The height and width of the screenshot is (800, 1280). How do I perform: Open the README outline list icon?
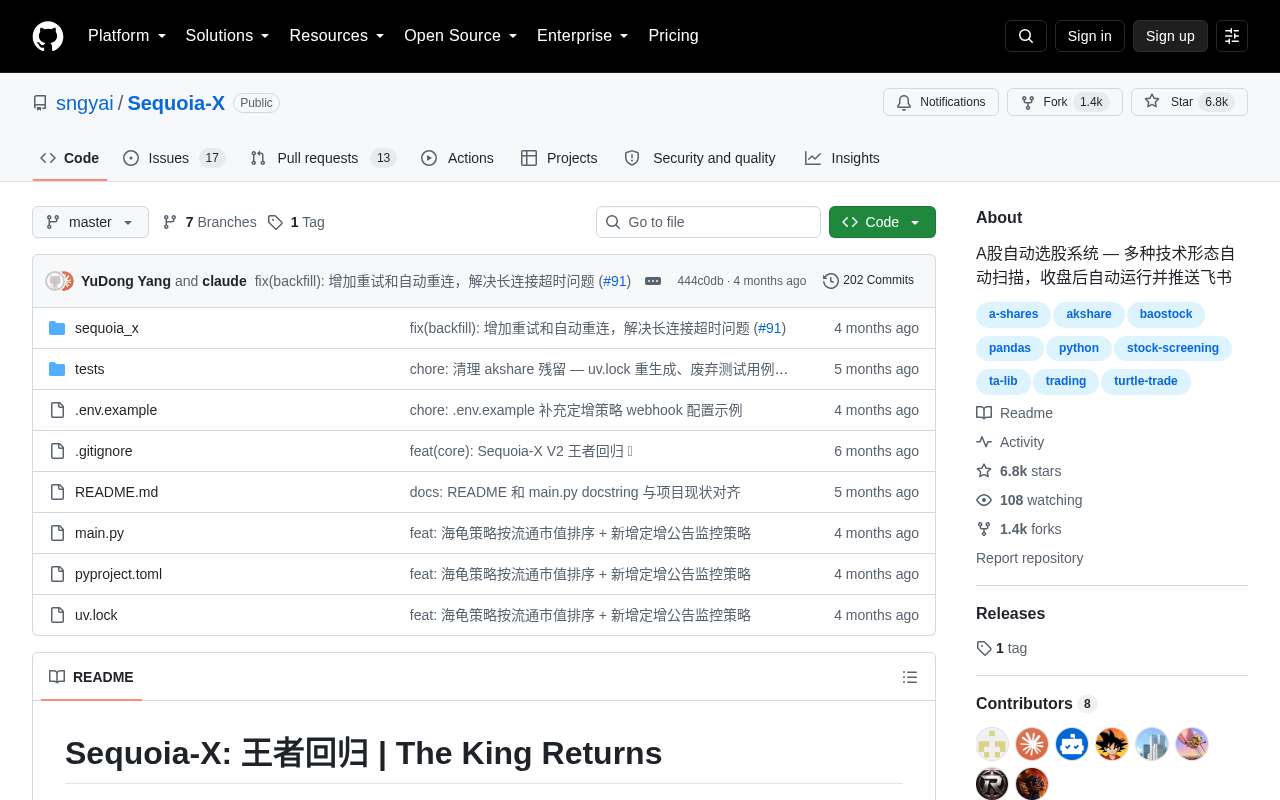tap(910, 677)
